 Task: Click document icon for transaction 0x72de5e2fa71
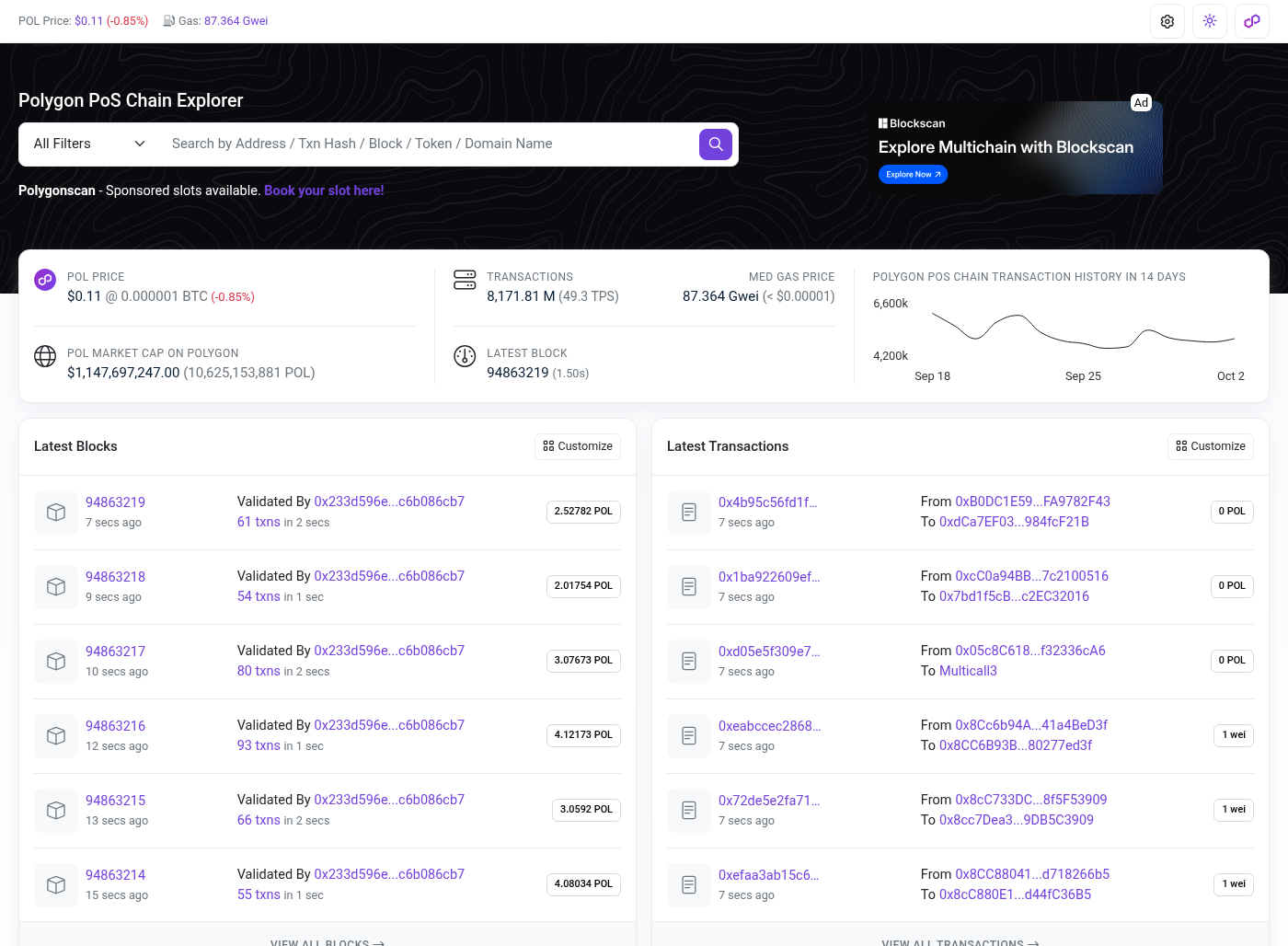click(689, 811)
